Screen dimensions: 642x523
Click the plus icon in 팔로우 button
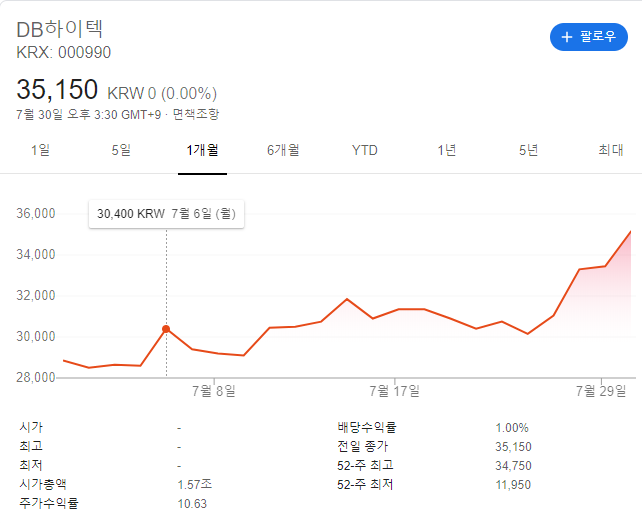567,37
